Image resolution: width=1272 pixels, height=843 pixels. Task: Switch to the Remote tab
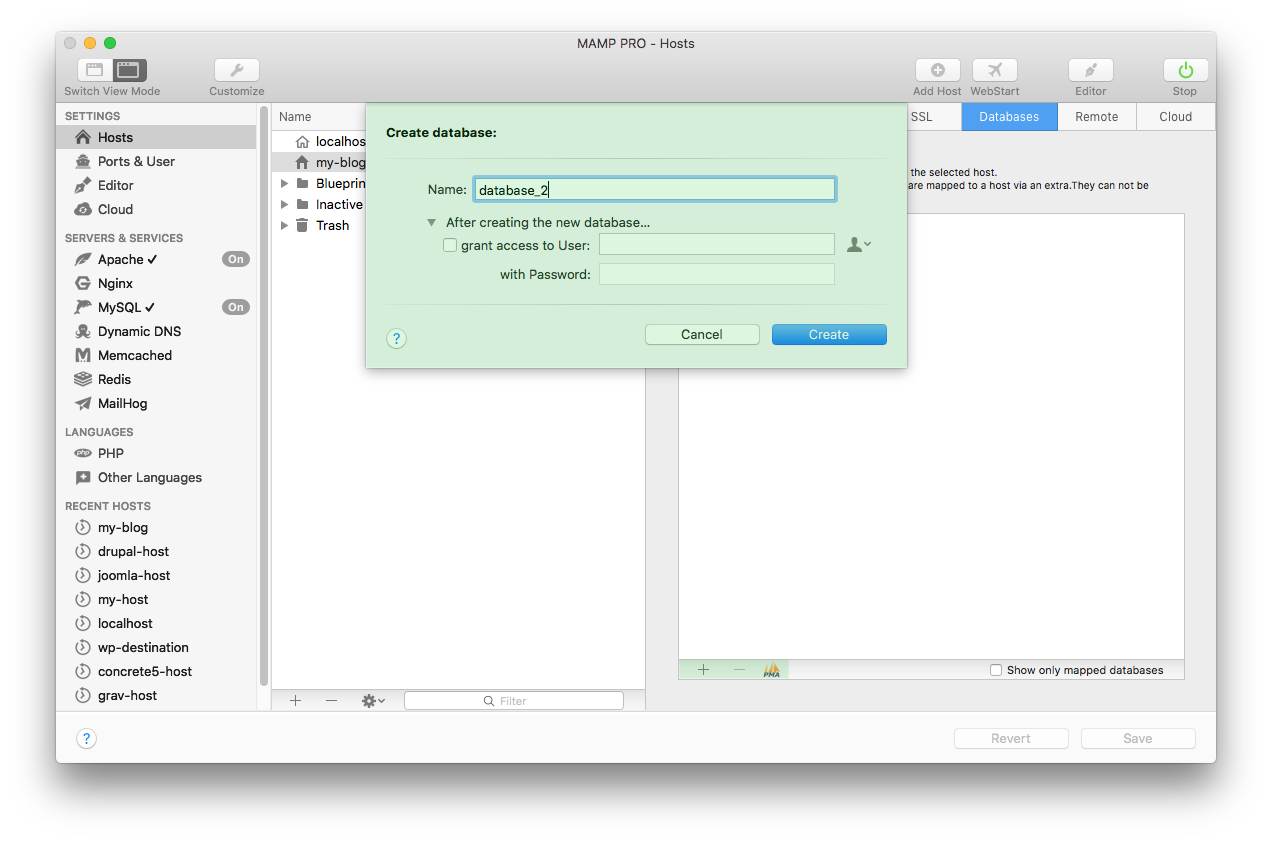coord(1096,116)
